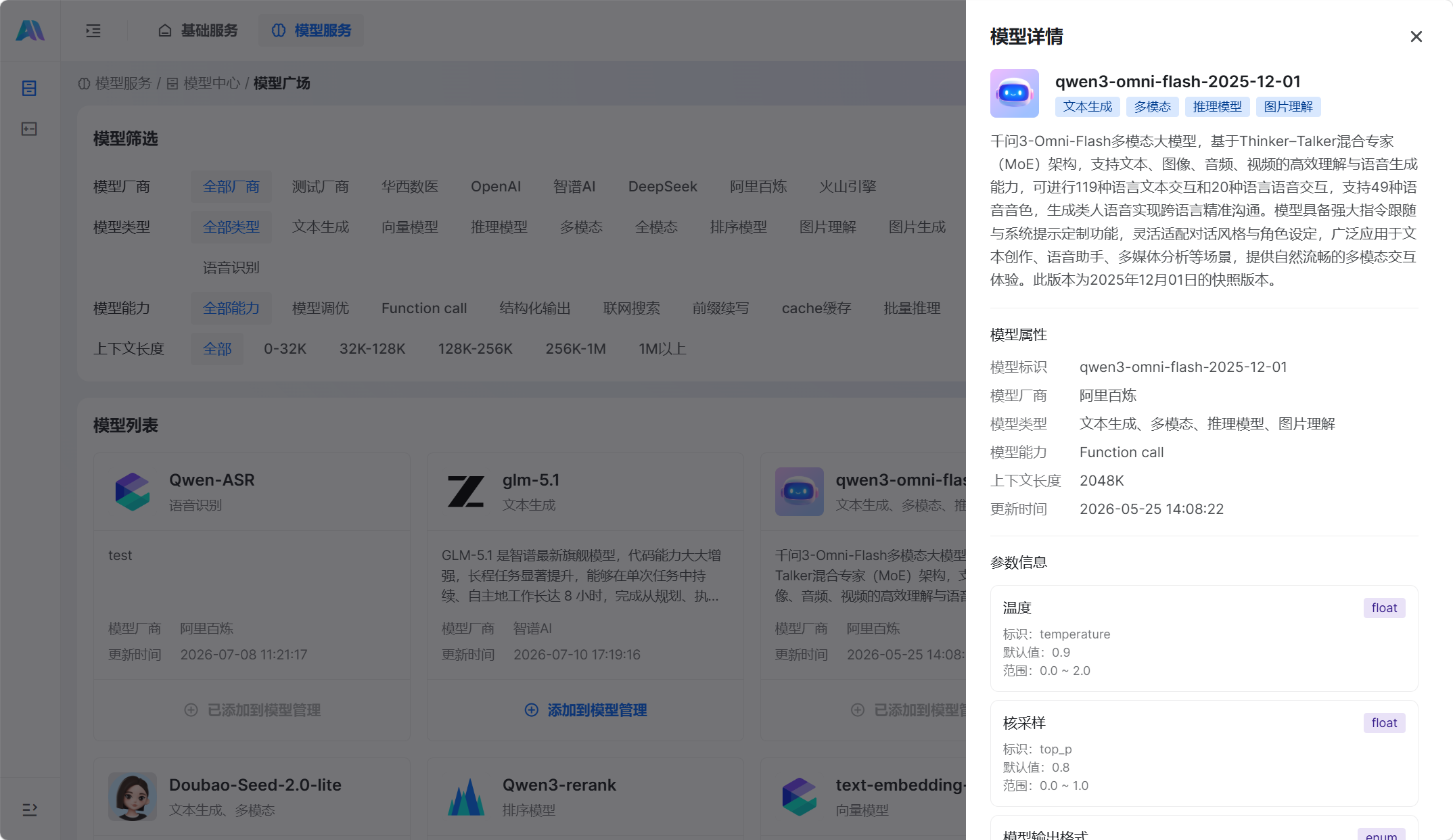Select 全部厂商 vendor filter

click(x=231, y=187)
